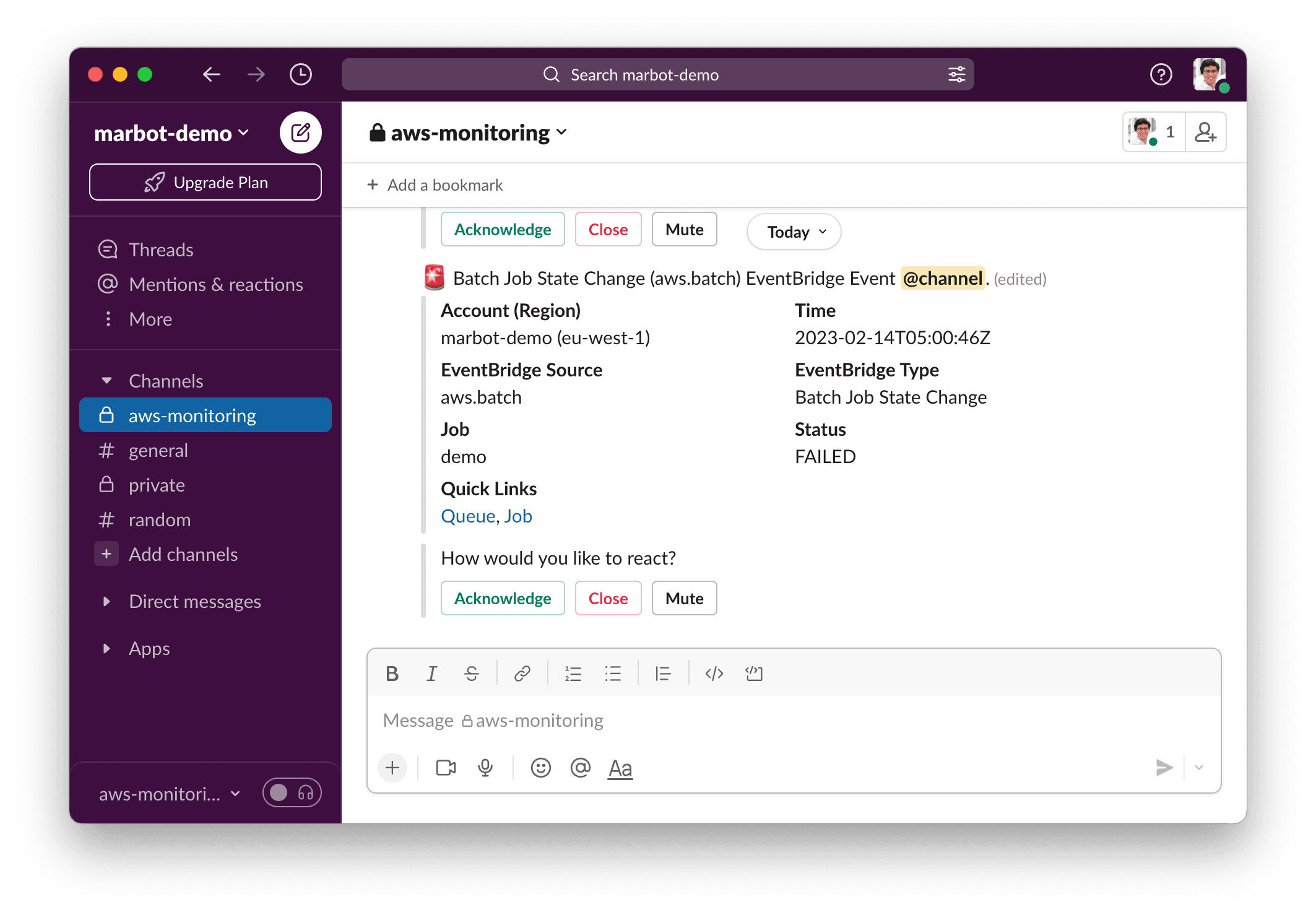This screenshot has height=915, width=1316.
Task: Mention someone using the @ icon
Action: tap(580, 768)
